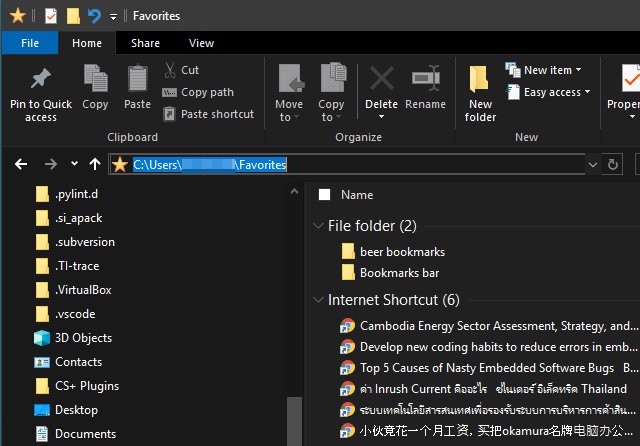Switch to the Share ribbon tab

click(x=145, y=43)
